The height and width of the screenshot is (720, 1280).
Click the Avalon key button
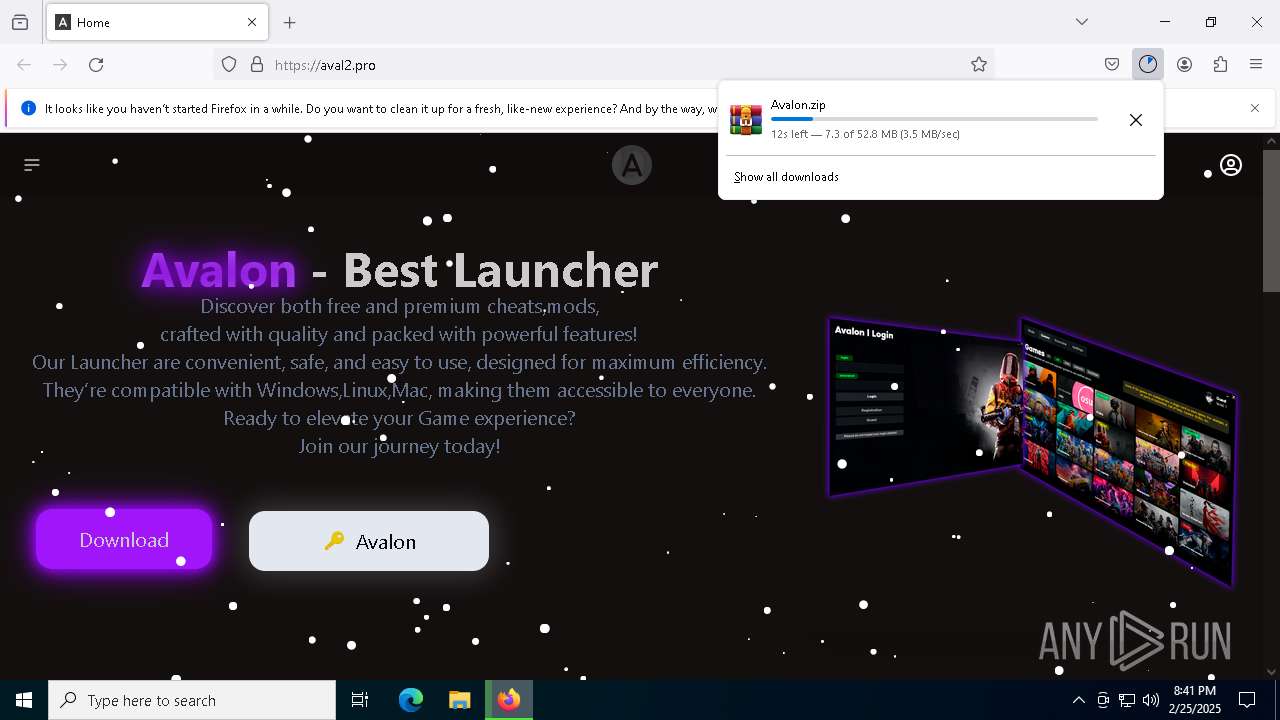pyautogui.click(x=369, y=541)
